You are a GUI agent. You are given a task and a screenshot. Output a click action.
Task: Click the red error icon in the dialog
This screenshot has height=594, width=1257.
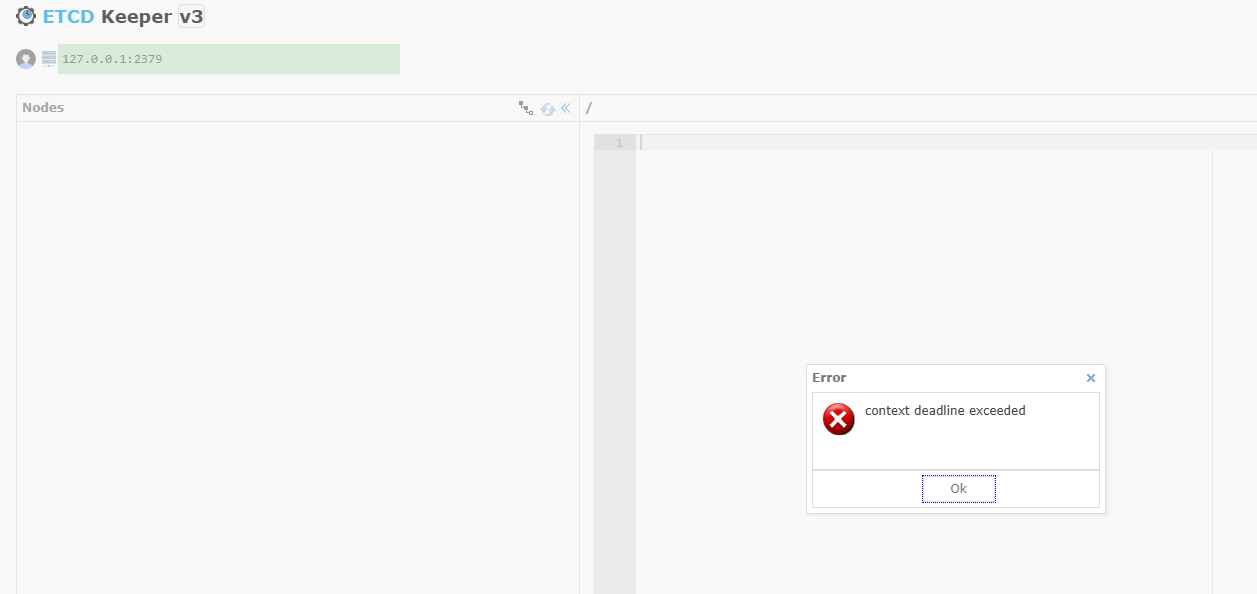click(x=838, y=419)
